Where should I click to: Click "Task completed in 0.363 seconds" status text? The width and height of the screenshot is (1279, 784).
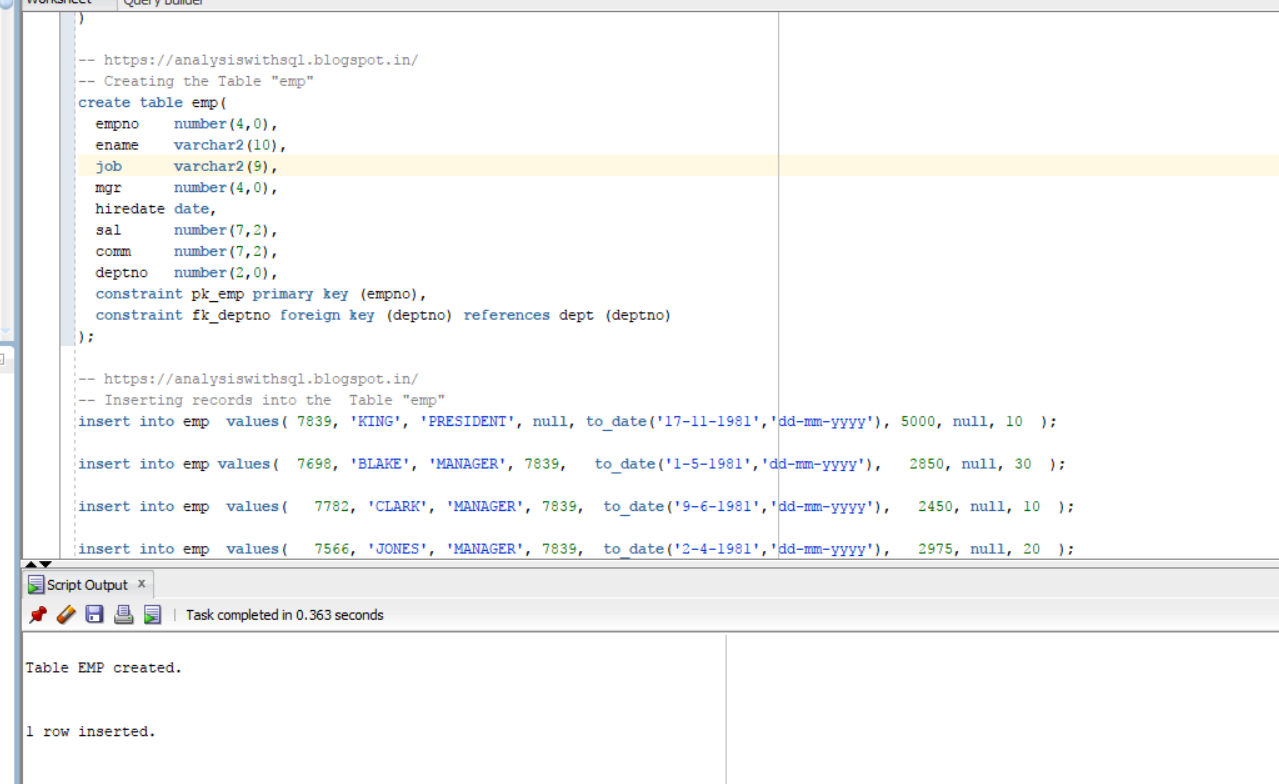point(285,615)
